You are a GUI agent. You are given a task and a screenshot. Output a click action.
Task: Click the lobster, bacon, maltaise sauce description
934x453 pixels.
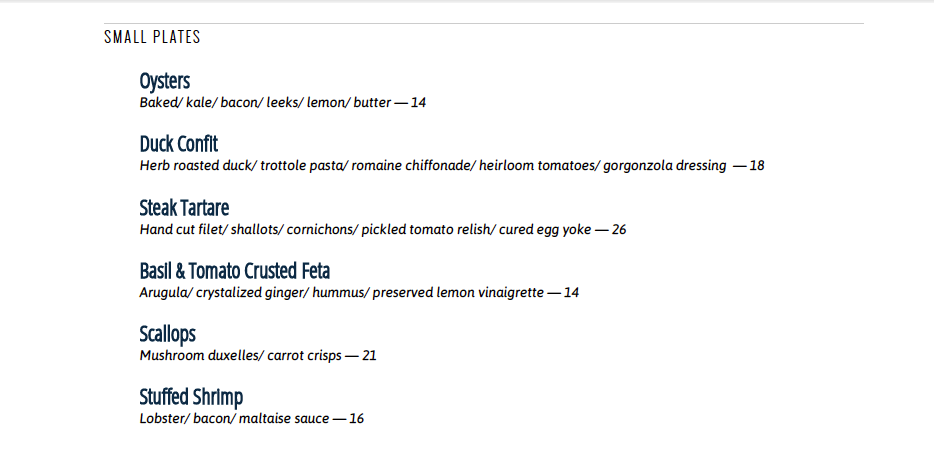(x=234, y=419)
